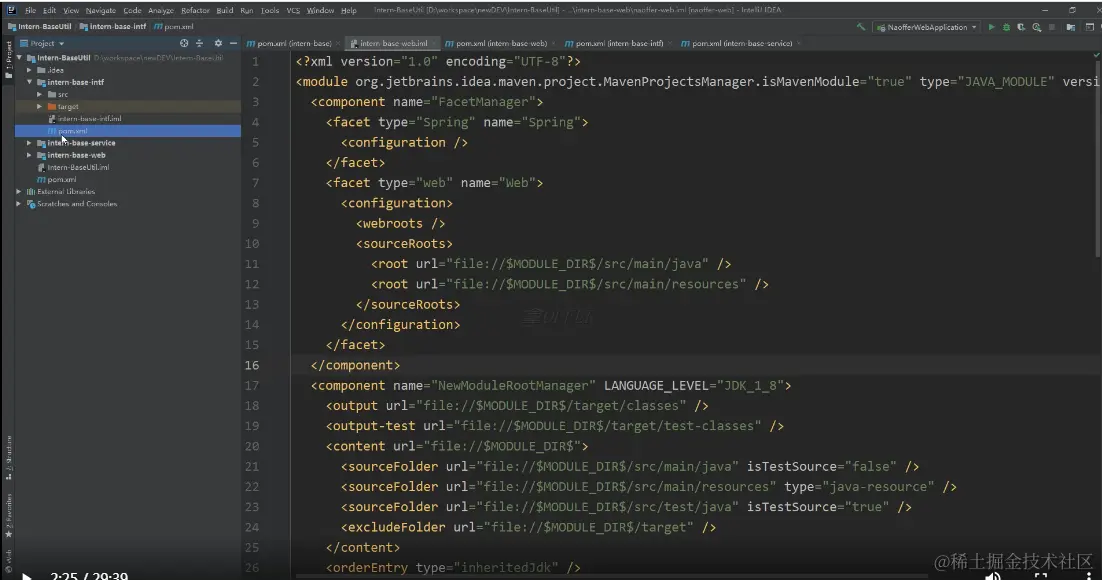1102x580 pixels.
Task: Open the Favorites side tool window
Action: [8, 515]
